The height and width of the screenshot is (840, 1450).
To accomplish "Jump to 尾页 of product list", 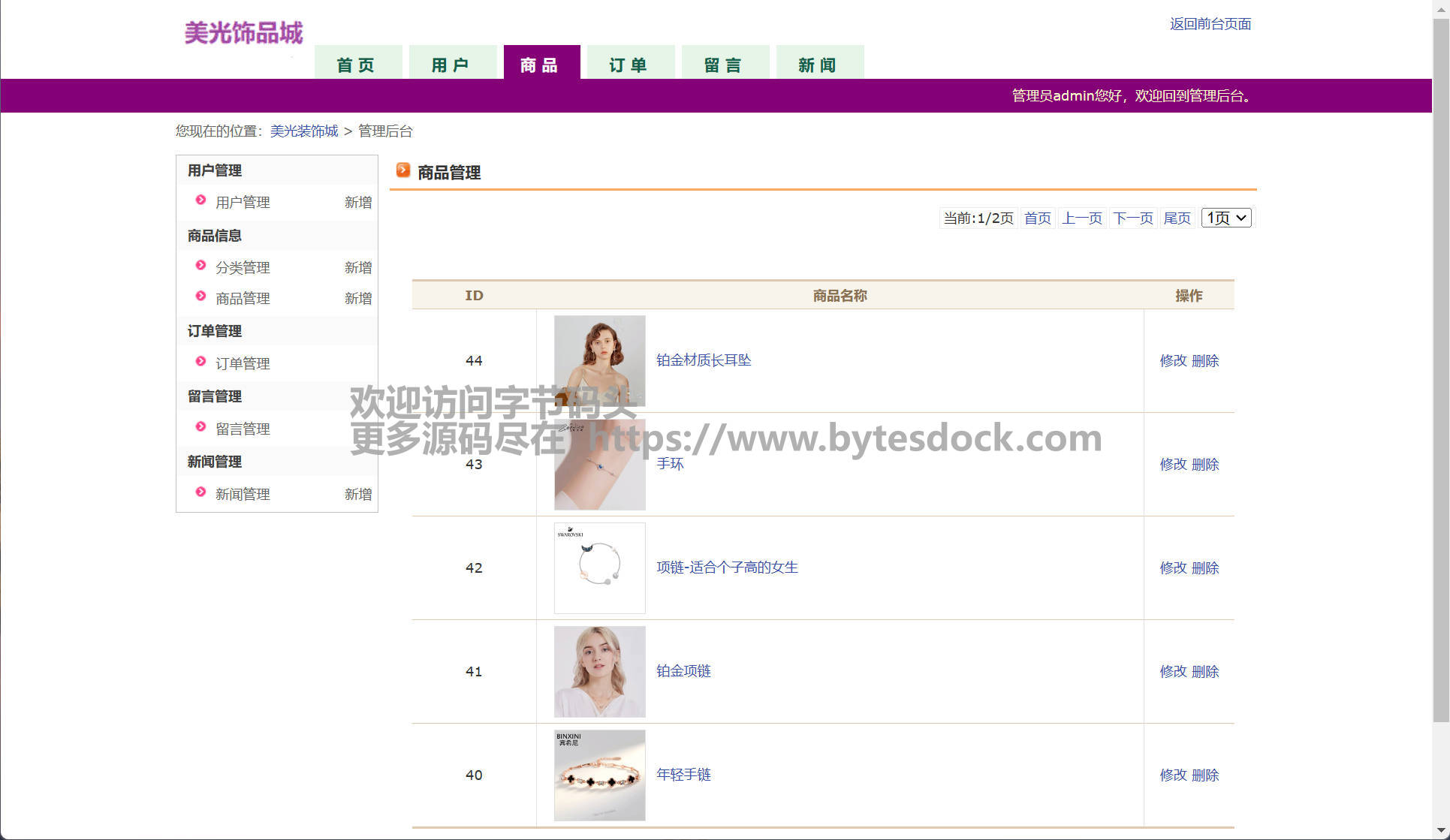I will pyautogui.click(x=1177, y=218).
